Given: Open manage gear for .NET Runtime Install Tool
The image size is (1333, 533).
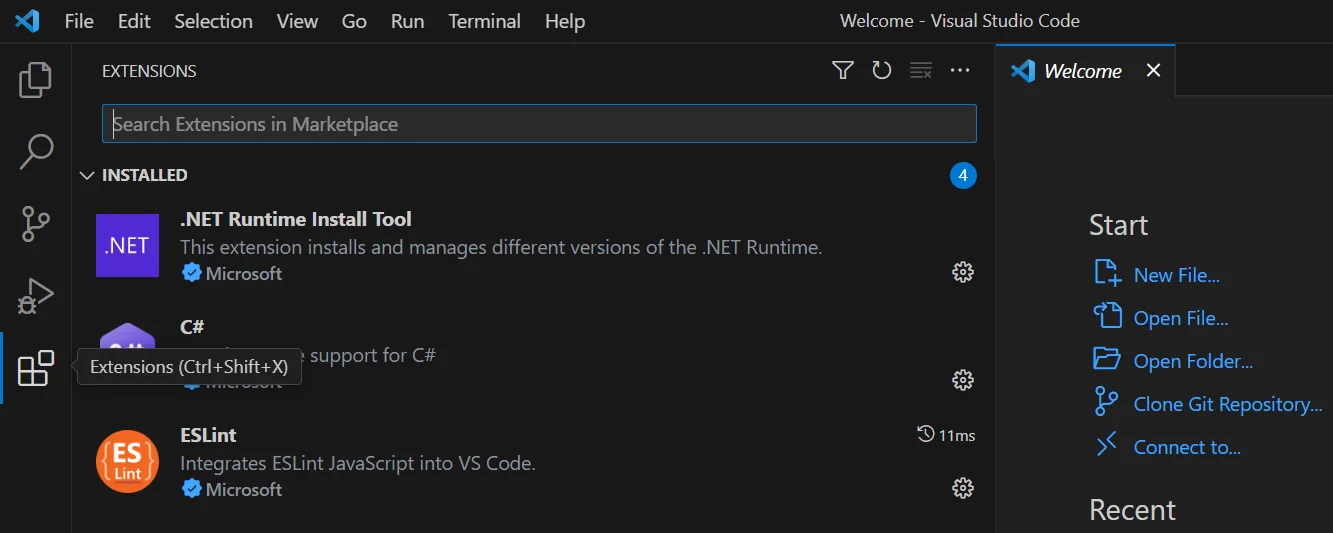Looking at the screenshot, I should click(x=962, y=272).
